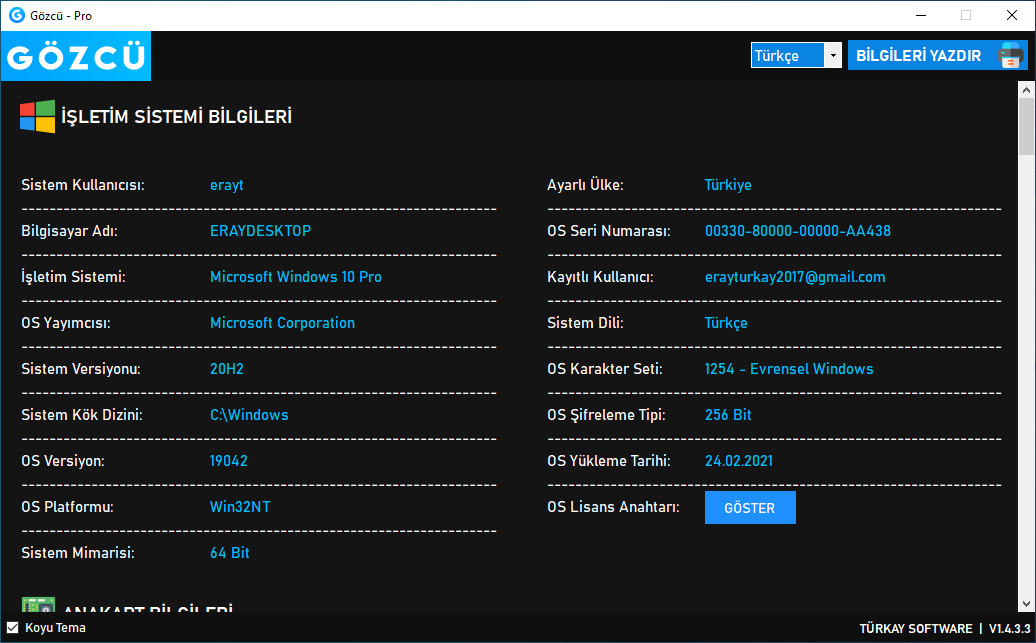The width and height of the screenshot is (1036, 643).
Task: Click '1254 - Evrensel Windows' character set
Action: (x=789, y=369)
